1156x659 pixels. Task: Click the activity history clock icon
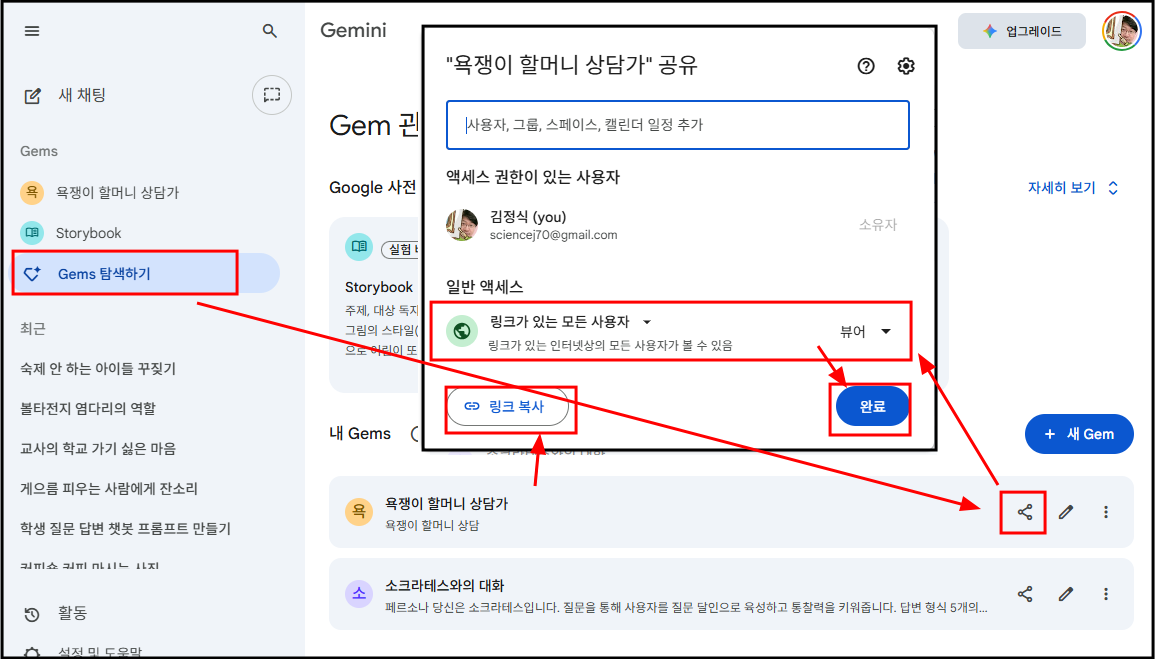(32, 614)
